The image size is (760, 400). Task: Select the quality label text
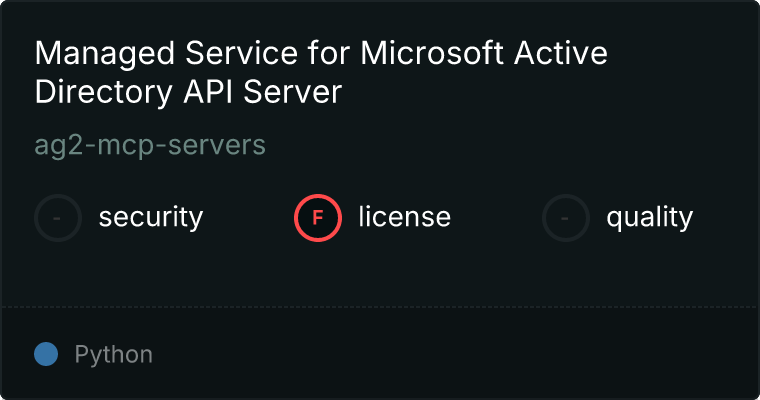click(649, 217)
